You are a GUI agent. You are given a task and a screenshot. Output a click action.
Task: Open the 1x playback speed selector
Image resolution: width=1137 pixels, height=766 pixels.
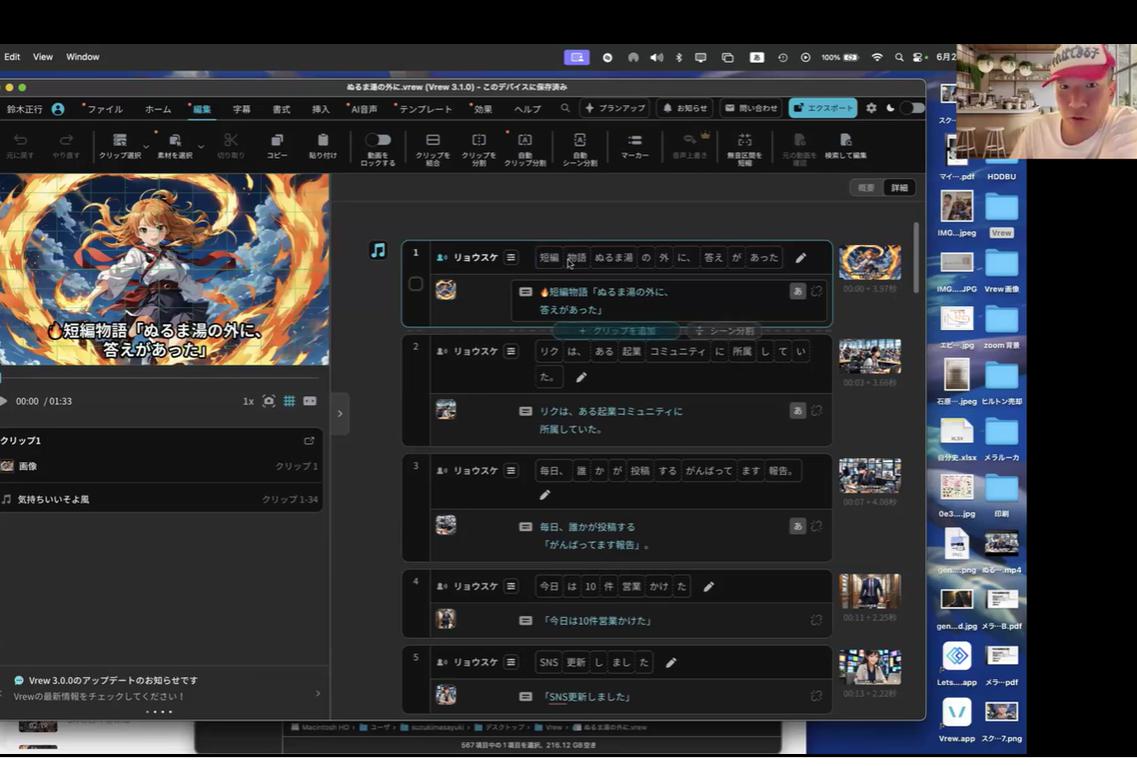tap(248, 401)
